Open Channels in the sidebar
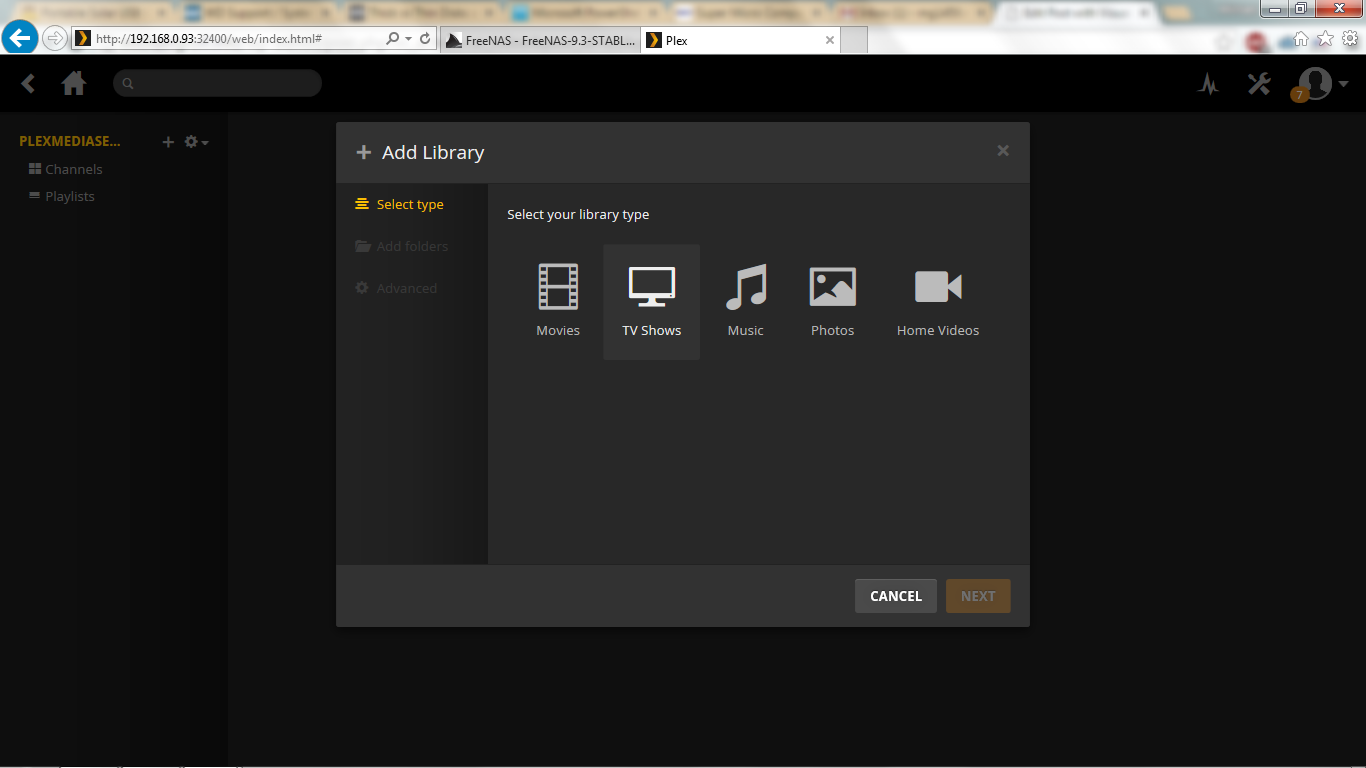This screenshot has height=768, width=1366. tap(73, 169)
